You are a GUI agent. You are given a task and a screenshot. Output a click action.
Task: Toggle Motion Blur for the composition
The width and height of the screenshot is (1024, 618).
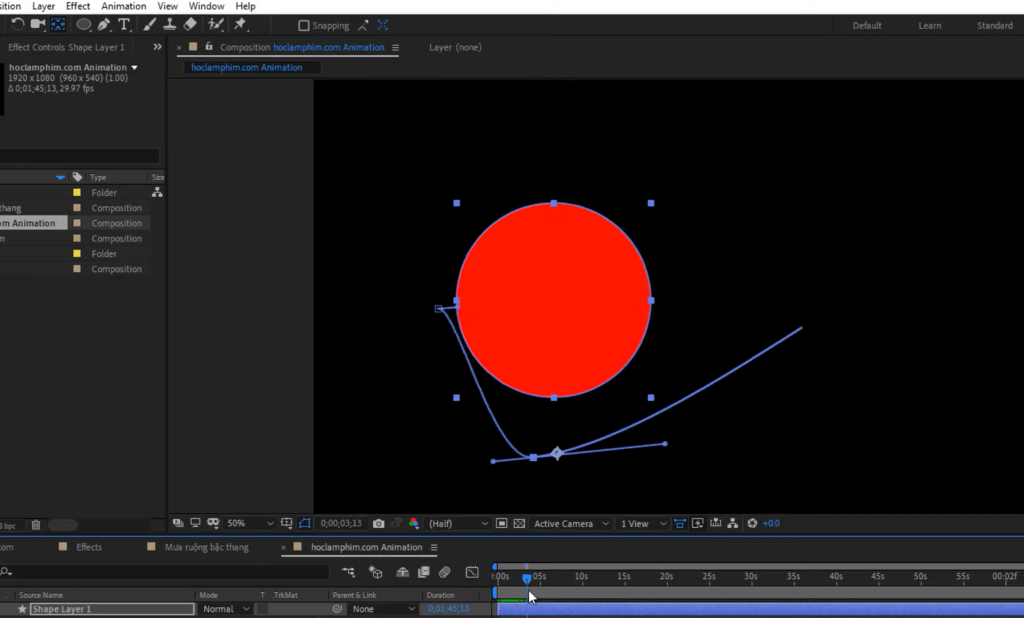pos(445,572)
